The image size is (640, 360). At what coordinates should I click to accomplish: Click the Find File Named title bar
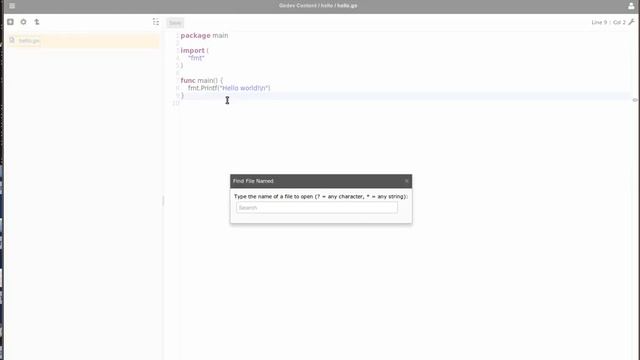click(x=321, y=181)
